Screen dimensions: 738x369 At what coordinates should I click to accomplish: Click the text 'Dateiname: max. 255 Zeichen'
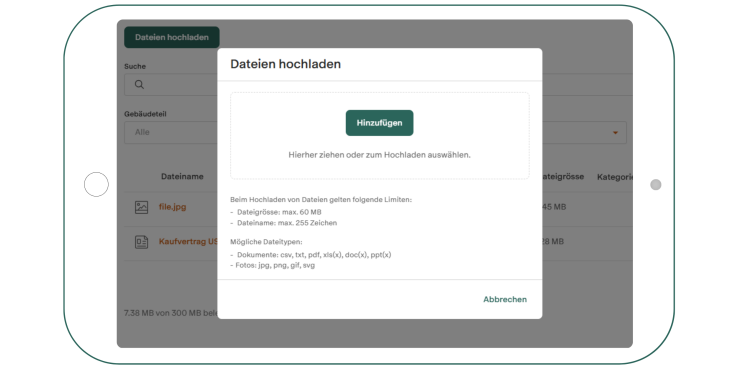click(x=287, y=223)
